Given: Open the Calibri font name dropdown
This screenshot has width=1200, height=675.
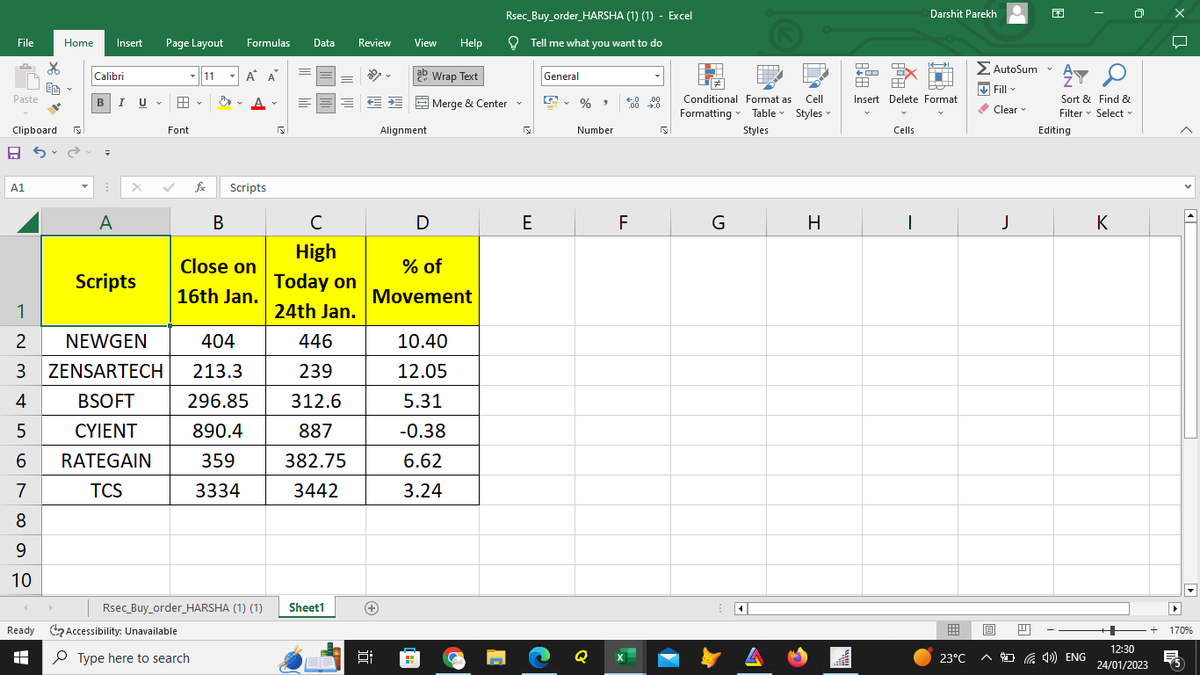Looking at the screenshot, I should (192, 77).
